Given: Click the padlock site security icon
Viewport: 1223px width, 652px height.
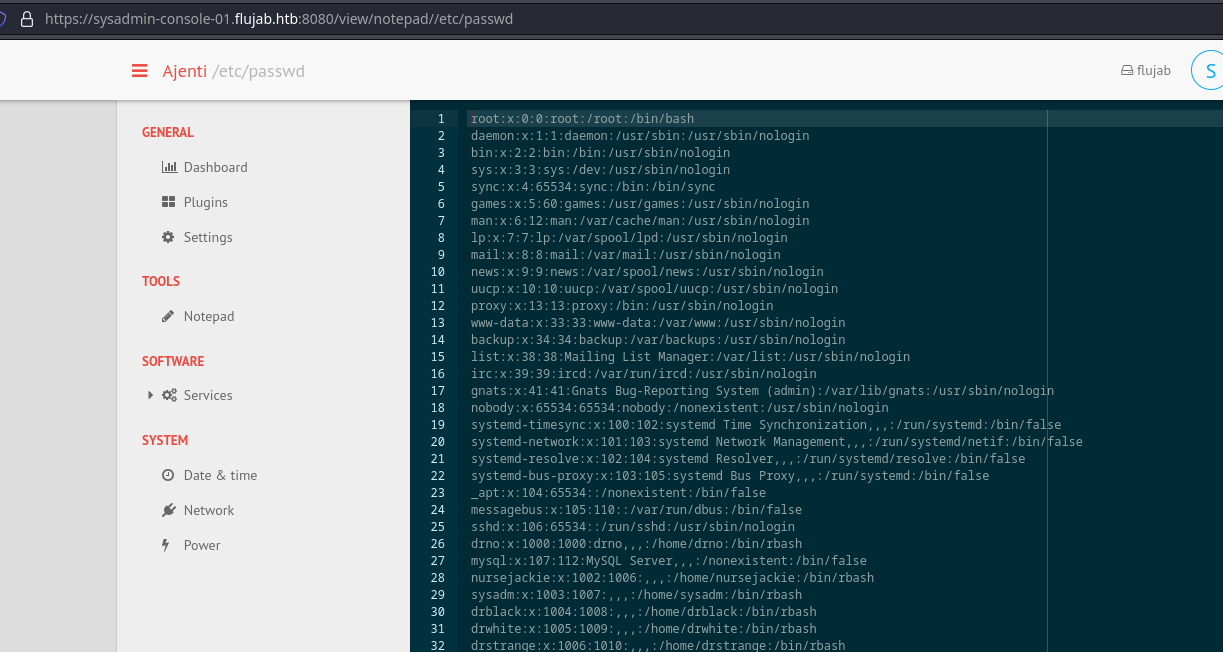Looking at the screenshot, I should (26, 19).
